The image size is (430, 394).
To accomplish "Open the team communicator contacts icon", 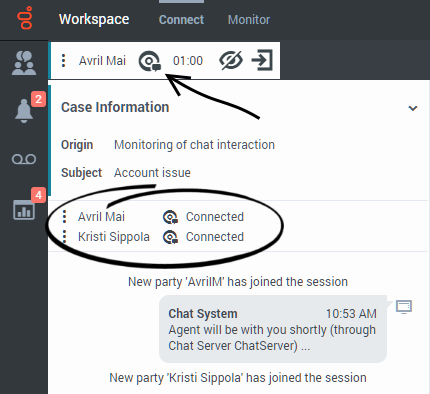I will [x=24, y=63].
